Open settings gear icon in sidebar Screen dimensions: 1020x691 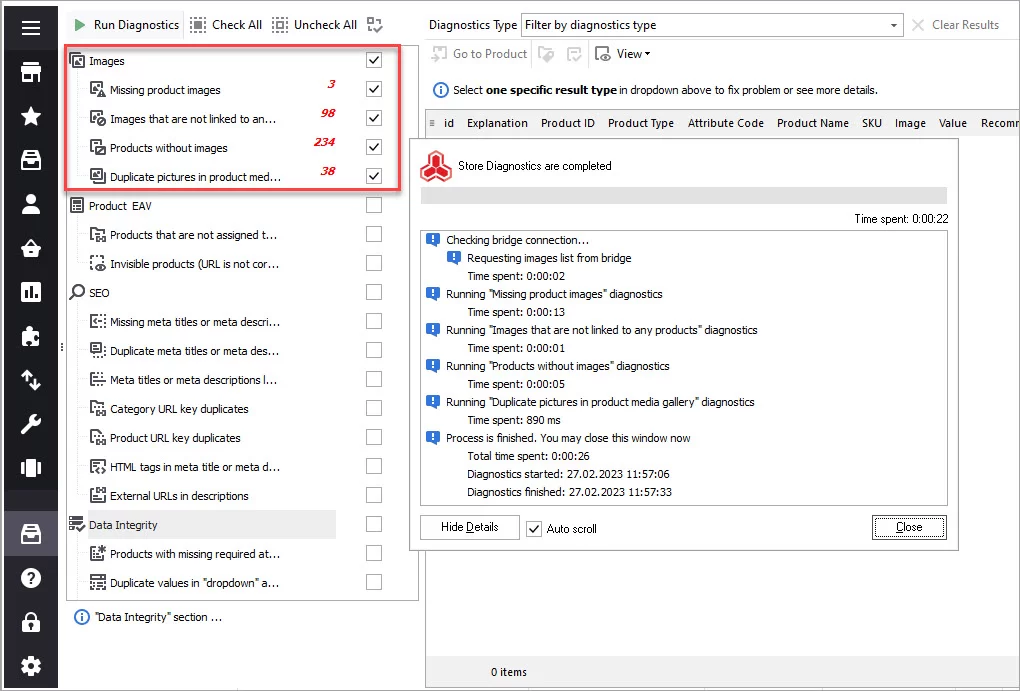pos(31,666)
